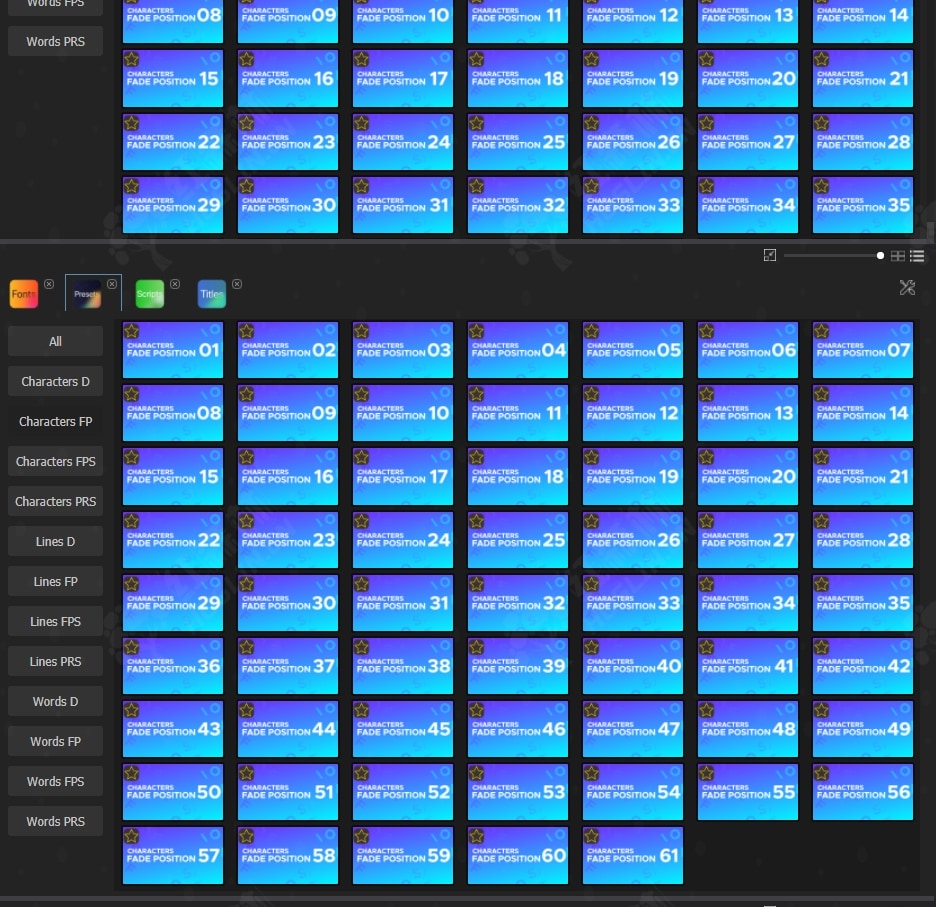The height and width of the screenshot is (907, 936).
Task: Choose the Lines PRS category
Action: coord(56,662)
